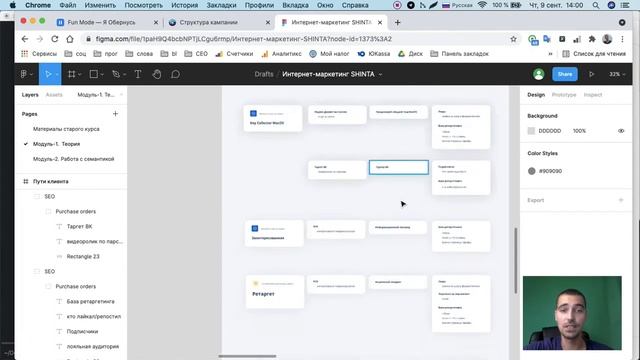Select the Ретаргет card on canvas

click(275, 291)
